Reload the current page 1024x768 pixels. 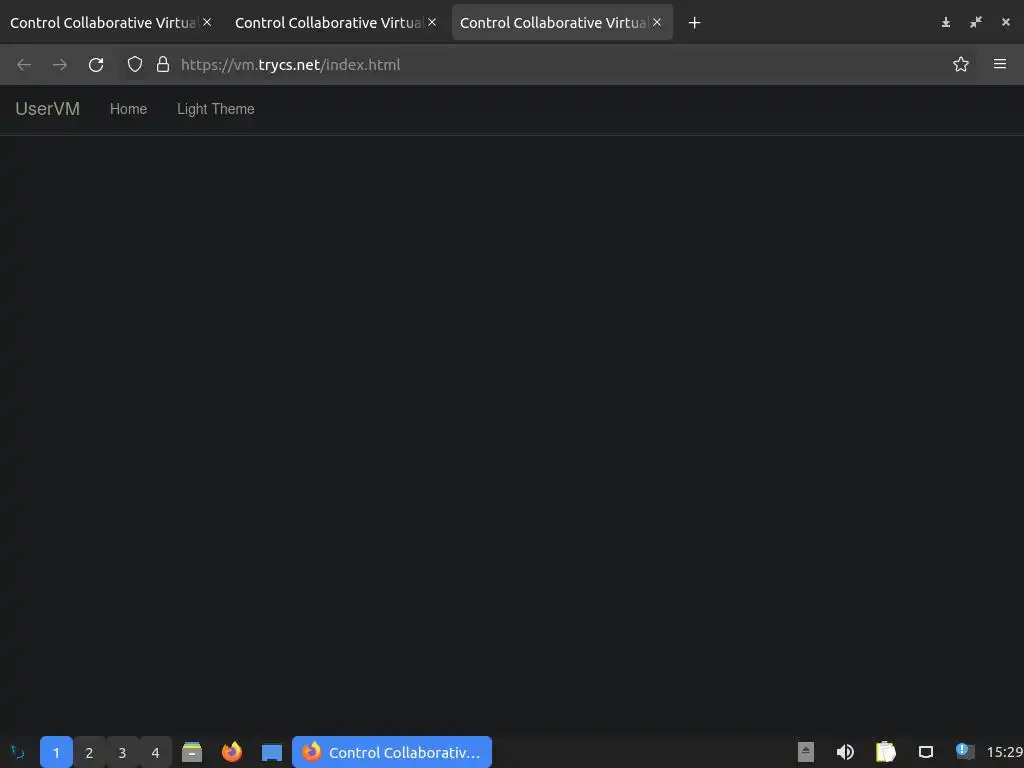[x=96, y=65]
